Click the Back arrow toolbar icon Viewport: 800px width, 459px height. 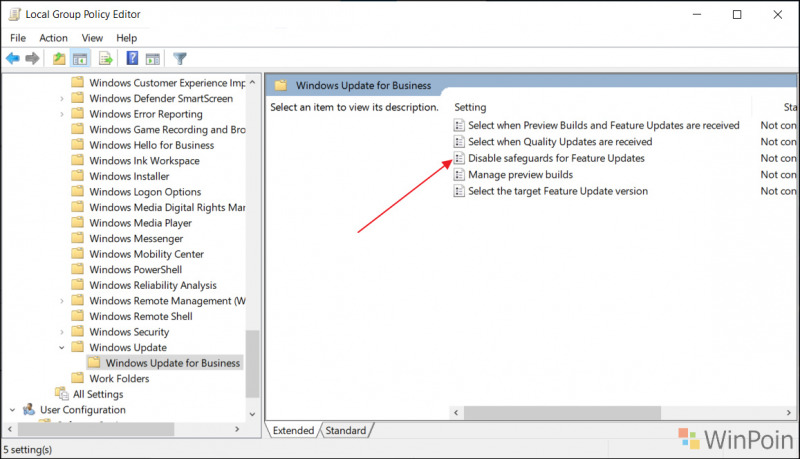[13, 59]
